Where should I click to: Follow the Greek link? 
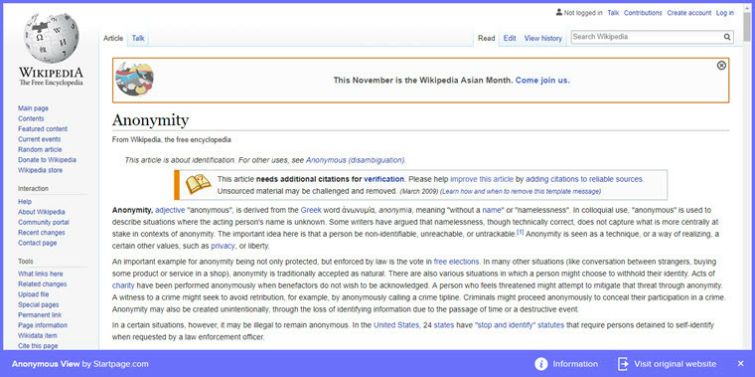point(311,210)
